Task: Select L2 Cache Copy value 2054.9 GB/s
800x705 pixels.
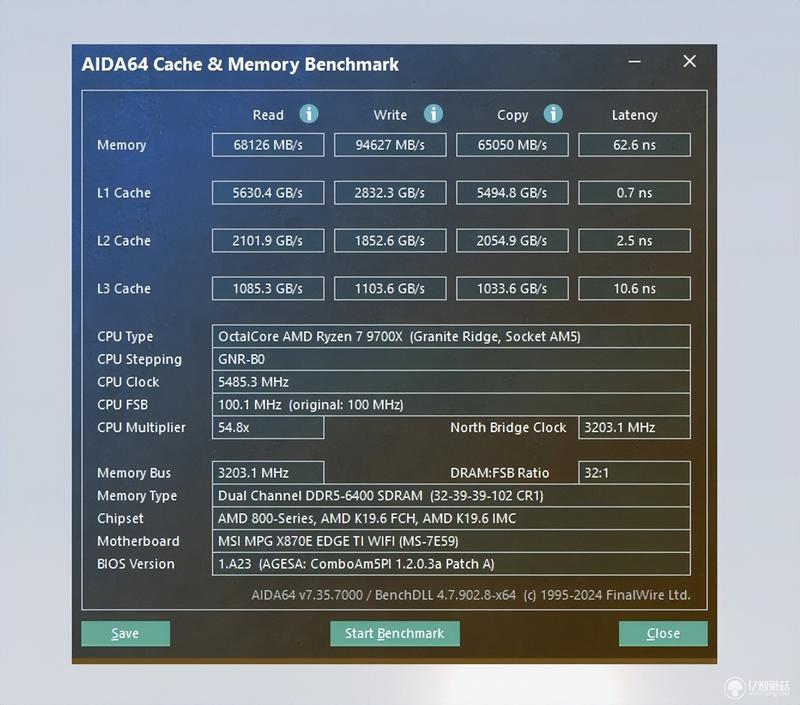Action: pos(512,241)
